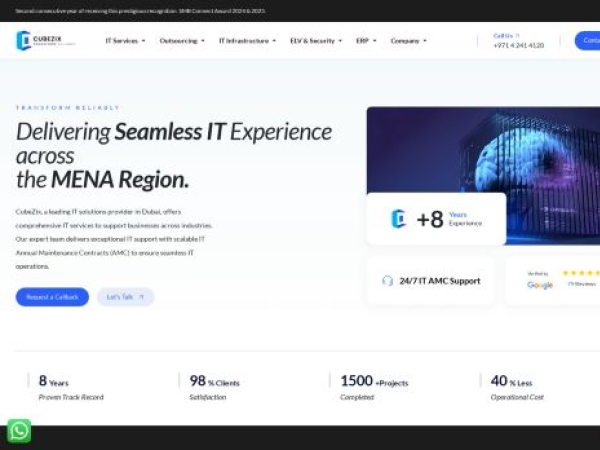
Task: Call the +971 4 241 4120 number link
Action: (x=519, y=46)
